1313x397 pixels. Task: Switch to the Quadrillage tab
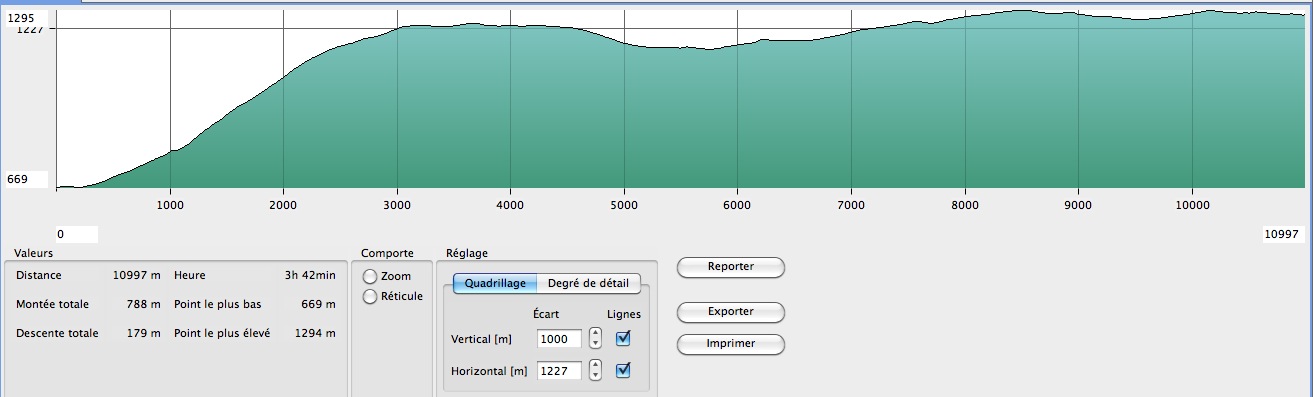click(x=495, y=283)
